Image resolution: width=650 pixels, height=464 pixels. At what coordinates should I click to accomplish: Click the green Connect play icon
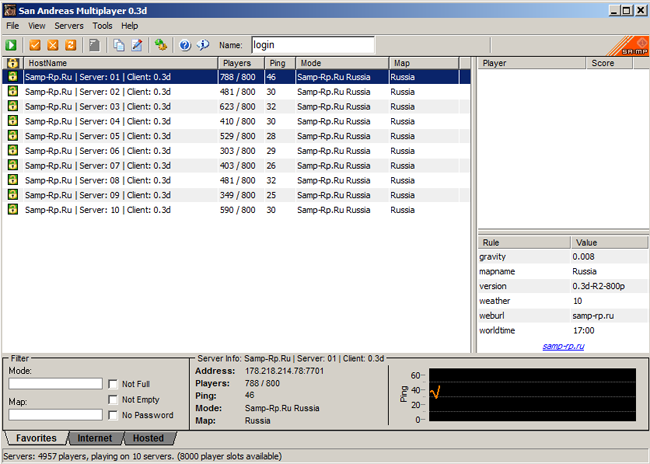tap(11, 45)
